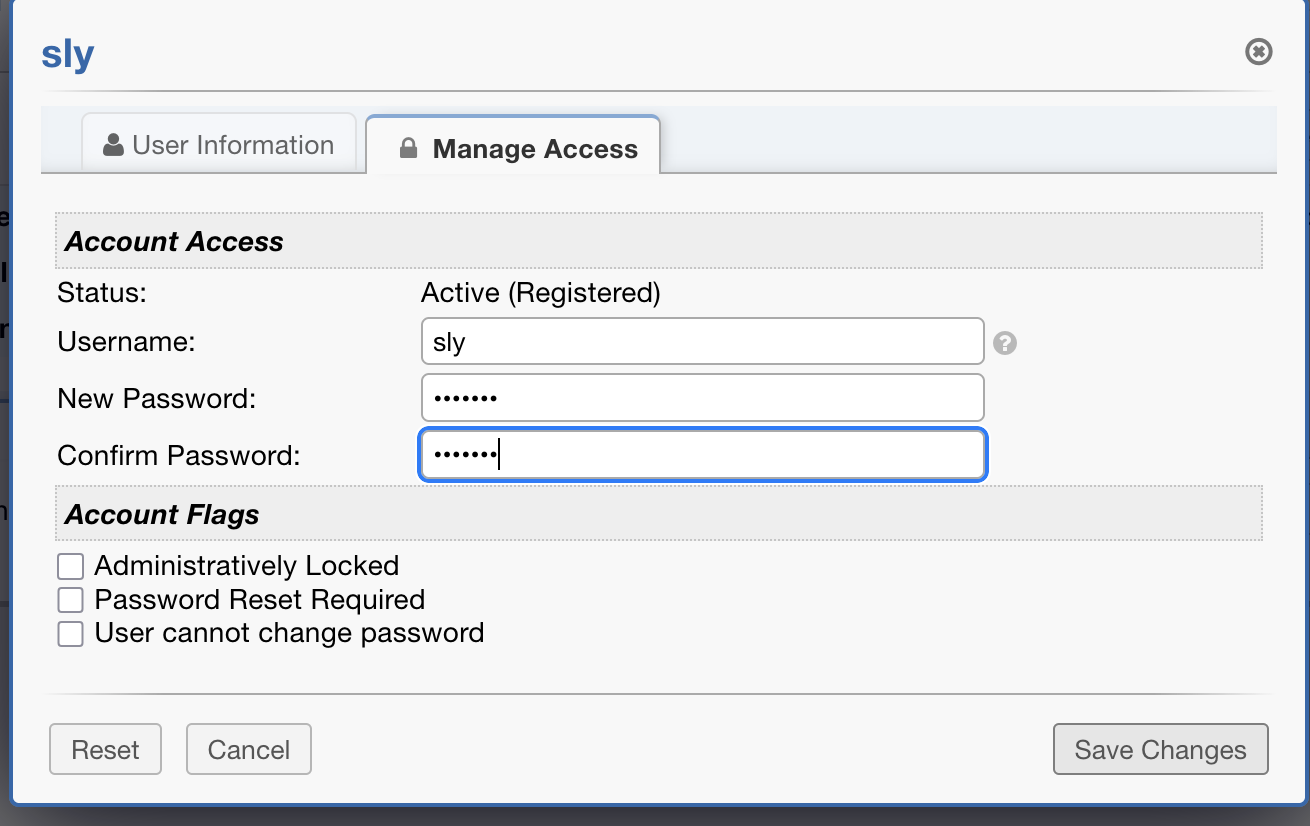Image resolution: width=1310 pixels, height=826 pixels.
Task: Click the sly dialog title
Action: click(x=67, y=54)
